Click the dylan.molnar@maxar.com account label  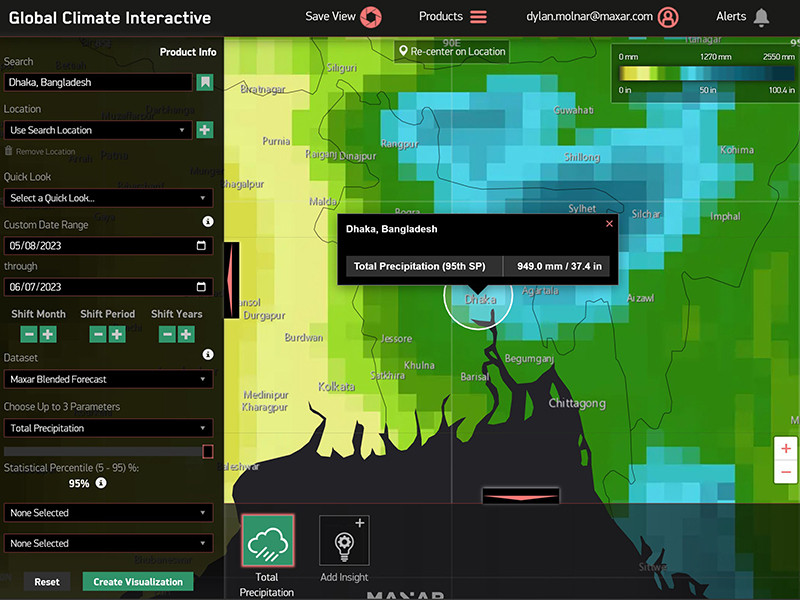click(589, 16)
